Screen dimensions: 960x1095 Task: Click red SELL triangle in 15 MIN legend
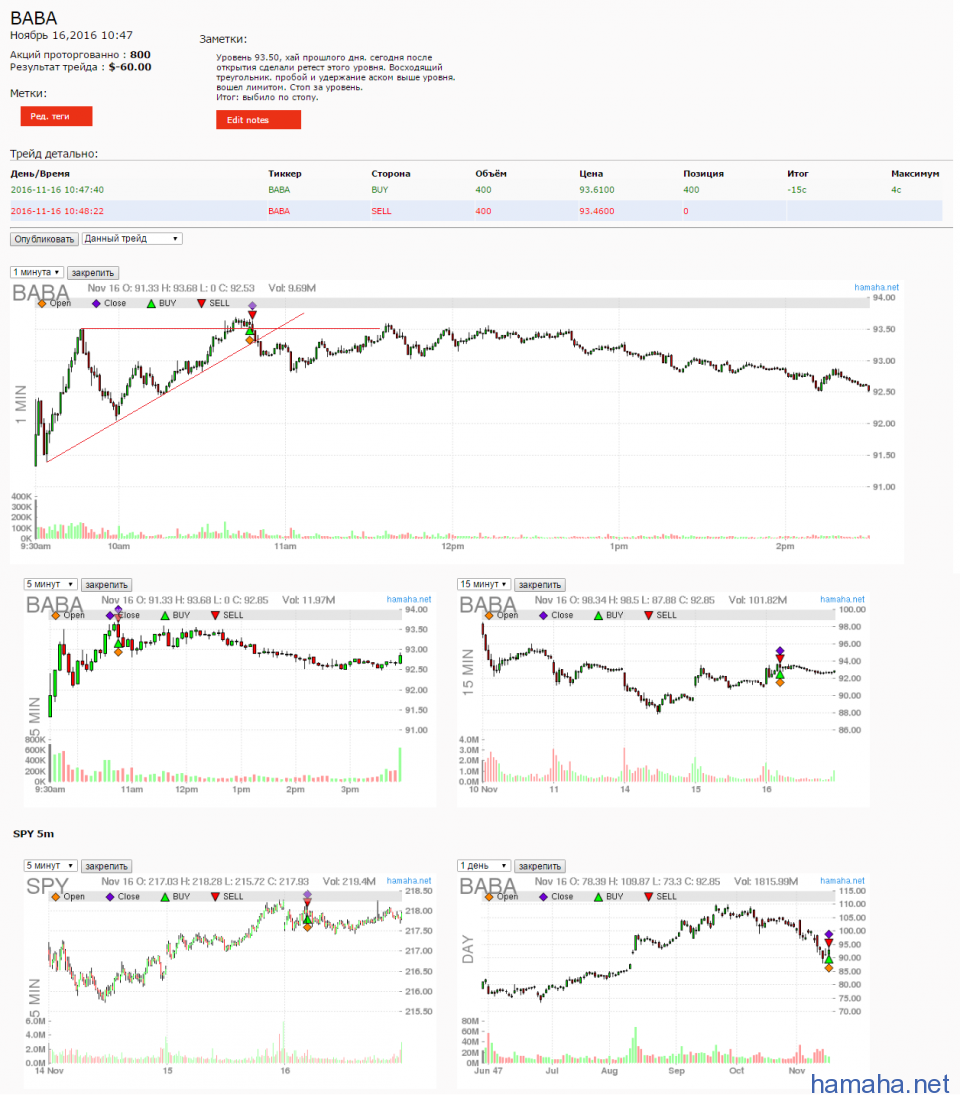(x=649, y=616)
